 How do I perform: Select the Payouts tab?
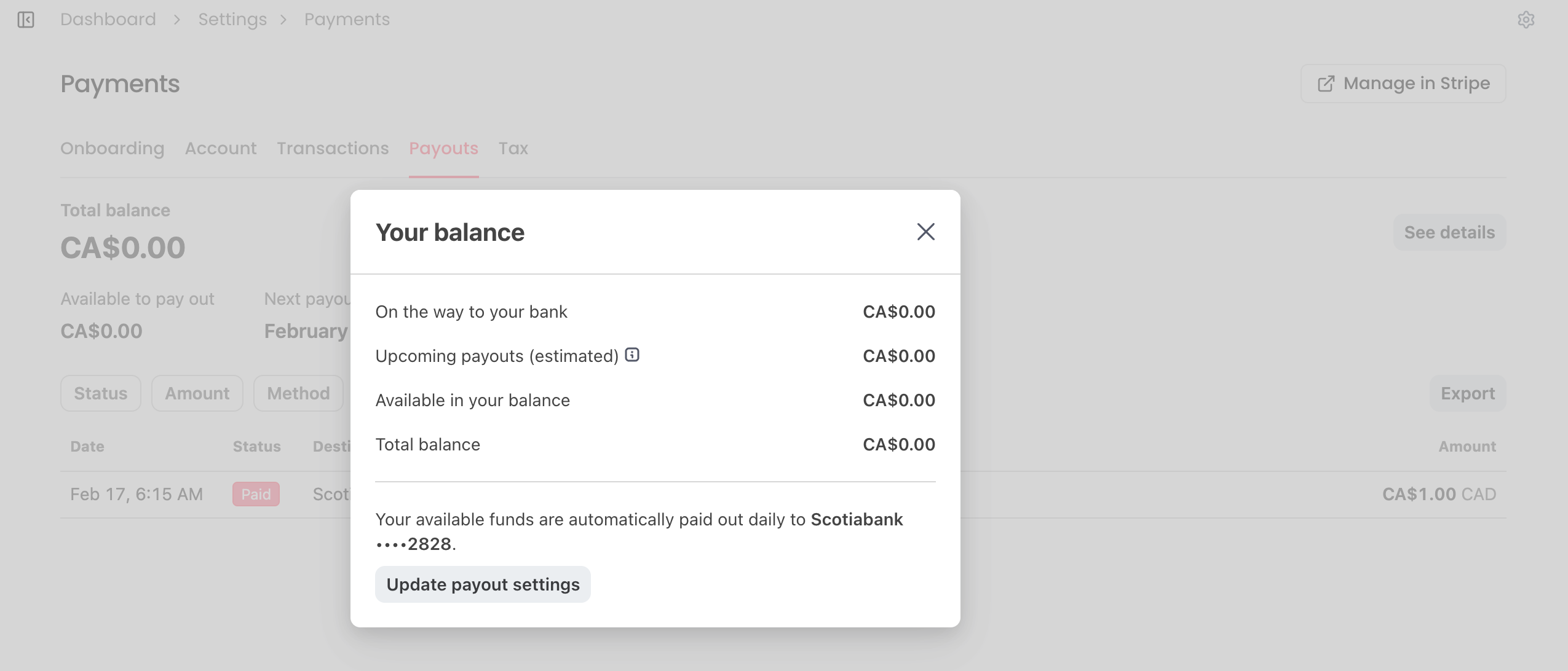(x=443, y=149)
